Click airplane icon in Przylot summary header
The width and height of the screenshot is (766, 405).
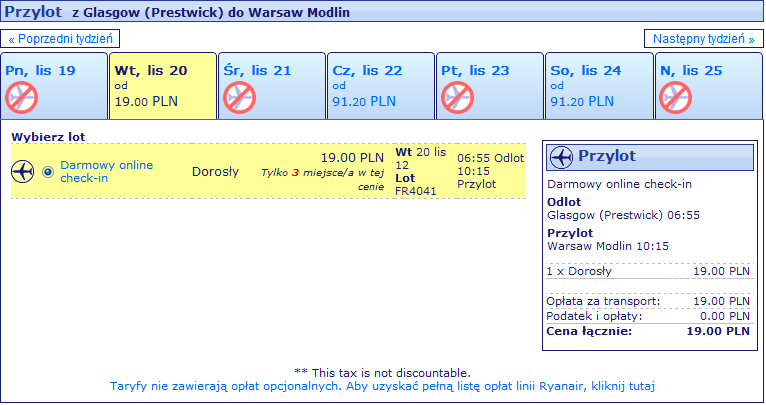point(561,157)
